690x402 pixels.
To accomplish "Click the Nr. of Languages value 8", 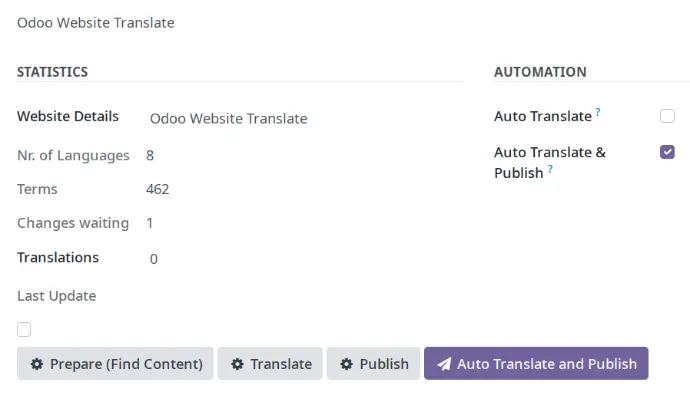I will click(150, 155).
